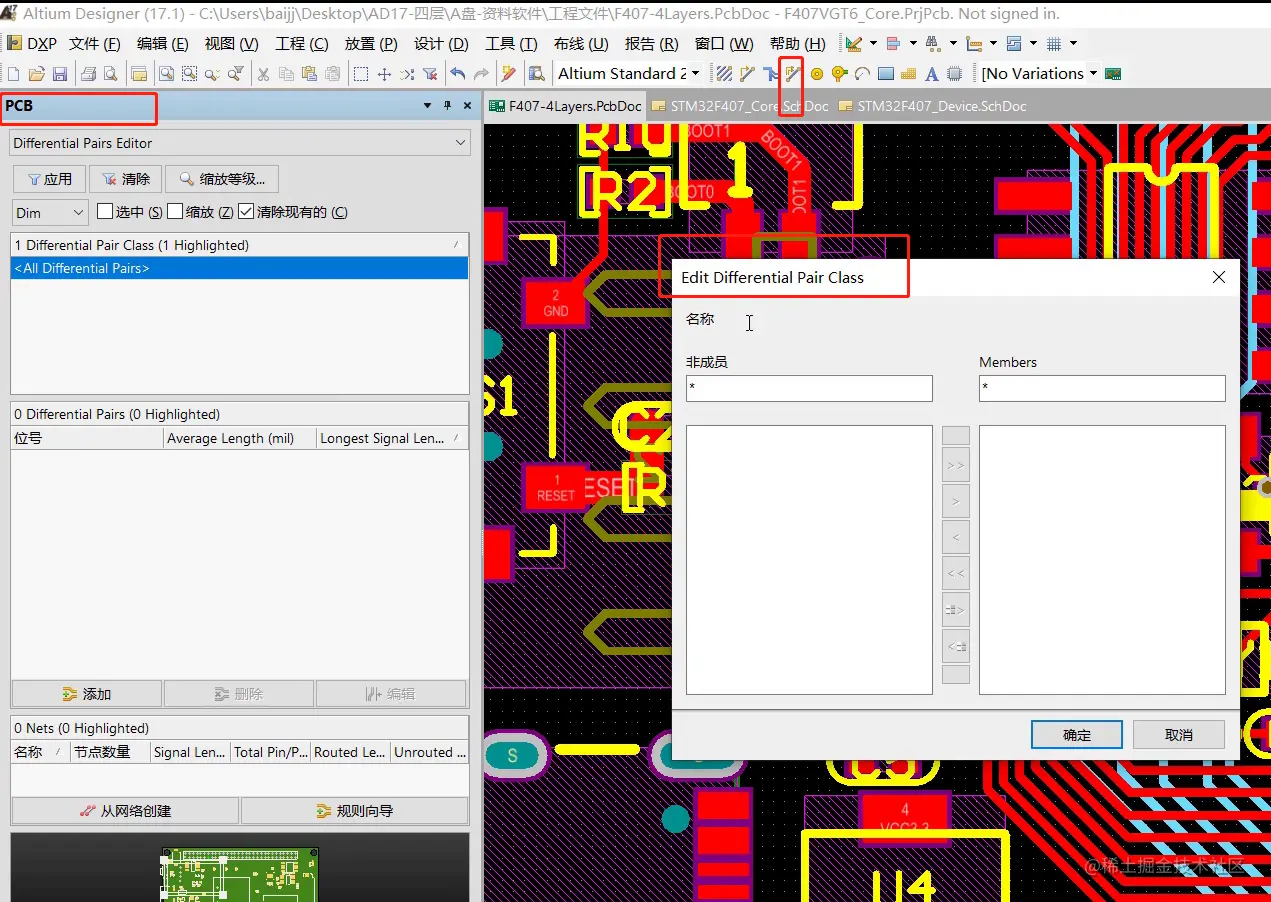The width and height of the screenshot is (1271, 902).
Task: Select objects inside area tool
Action: pos(360,74)
